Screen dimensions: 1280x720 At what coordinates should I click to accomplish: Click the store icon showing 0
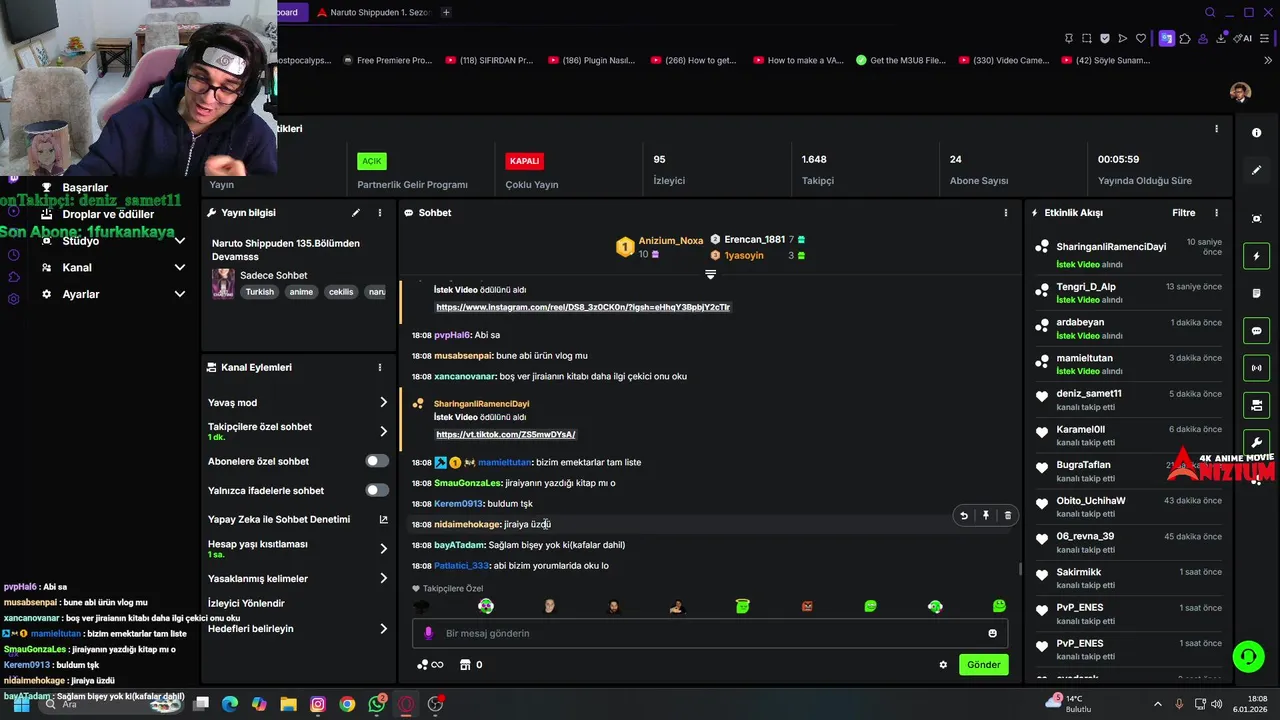(471, 665)
